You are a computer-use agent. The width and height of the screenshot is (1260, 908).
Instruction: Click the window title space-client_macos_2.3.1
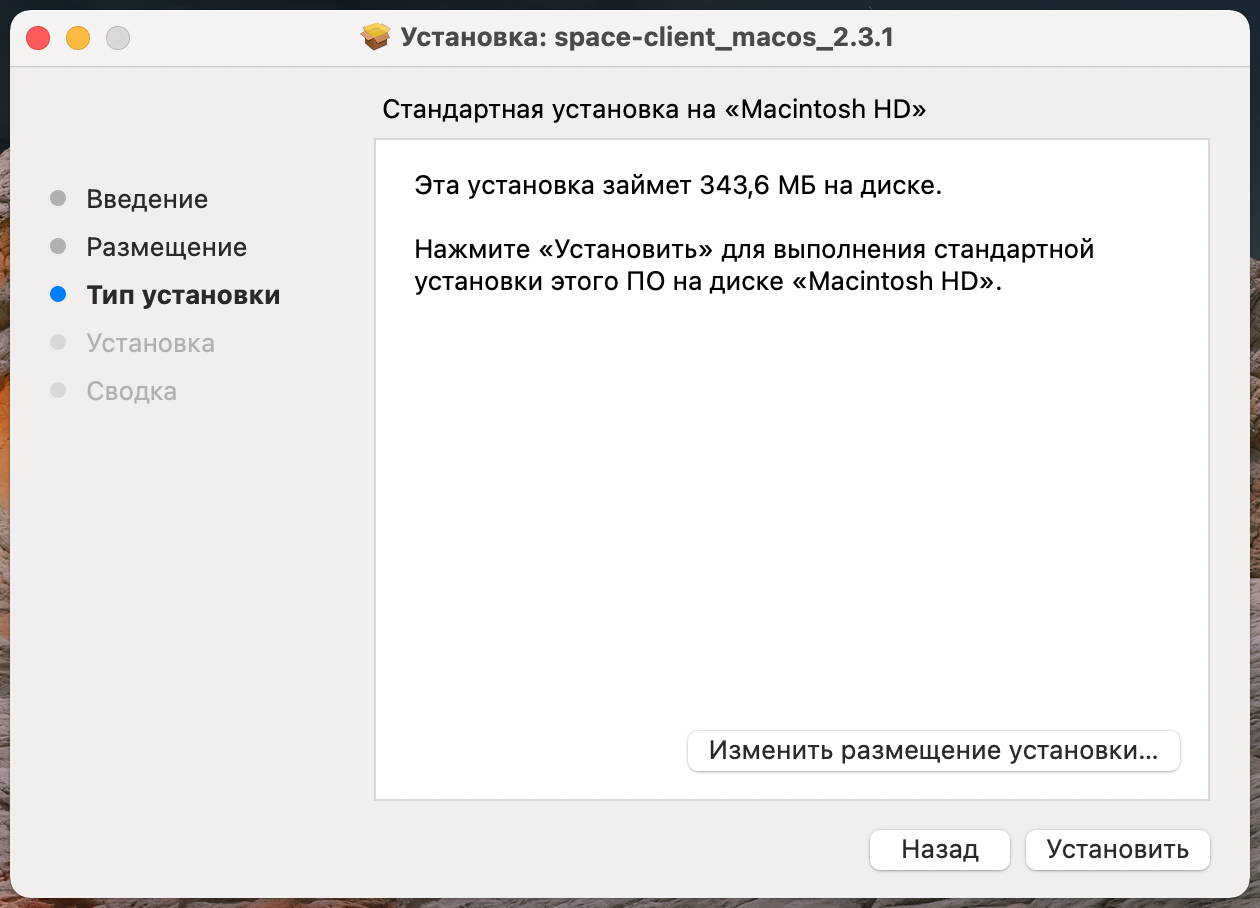[x=647, y=38]
